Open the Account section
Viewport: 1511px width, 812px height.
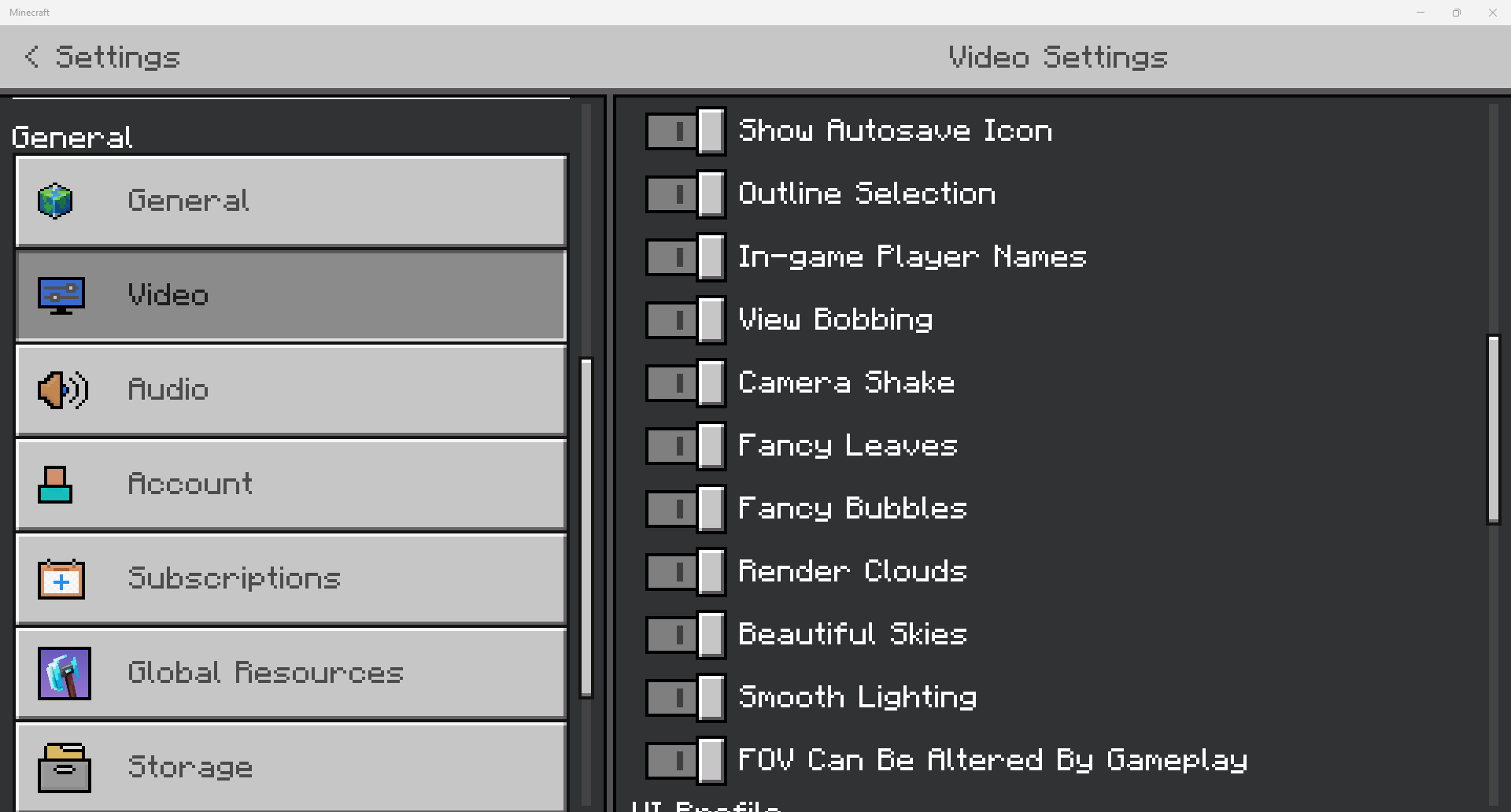291,484
